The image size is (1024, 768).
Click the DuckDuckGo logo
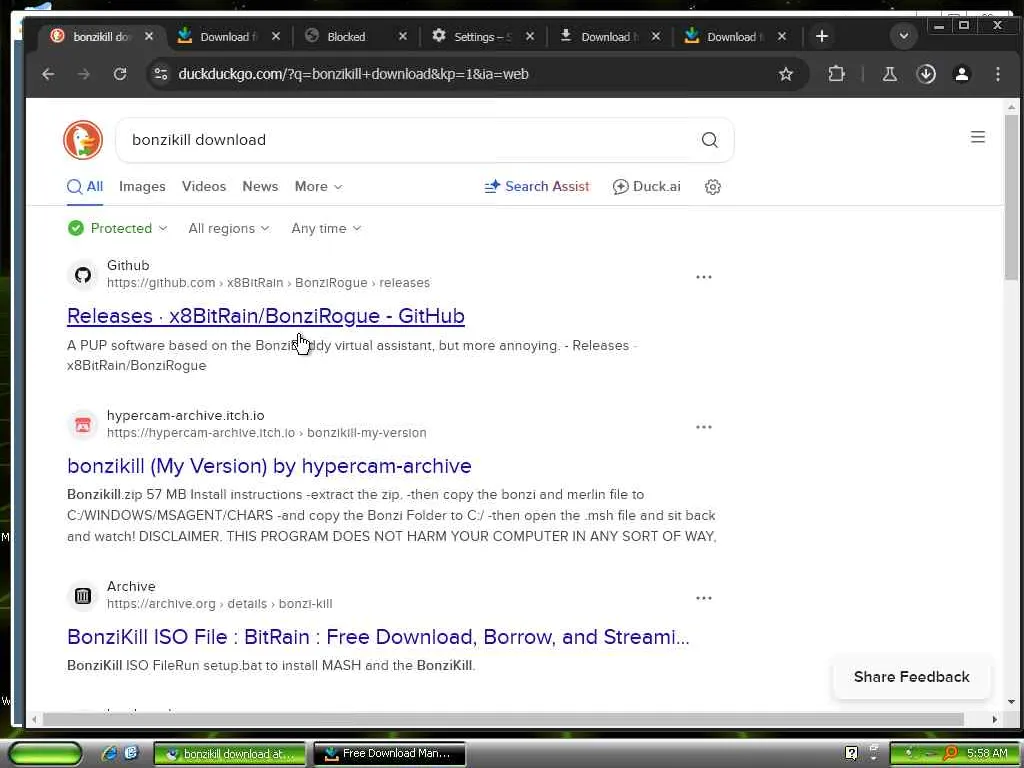coord(83,140)
